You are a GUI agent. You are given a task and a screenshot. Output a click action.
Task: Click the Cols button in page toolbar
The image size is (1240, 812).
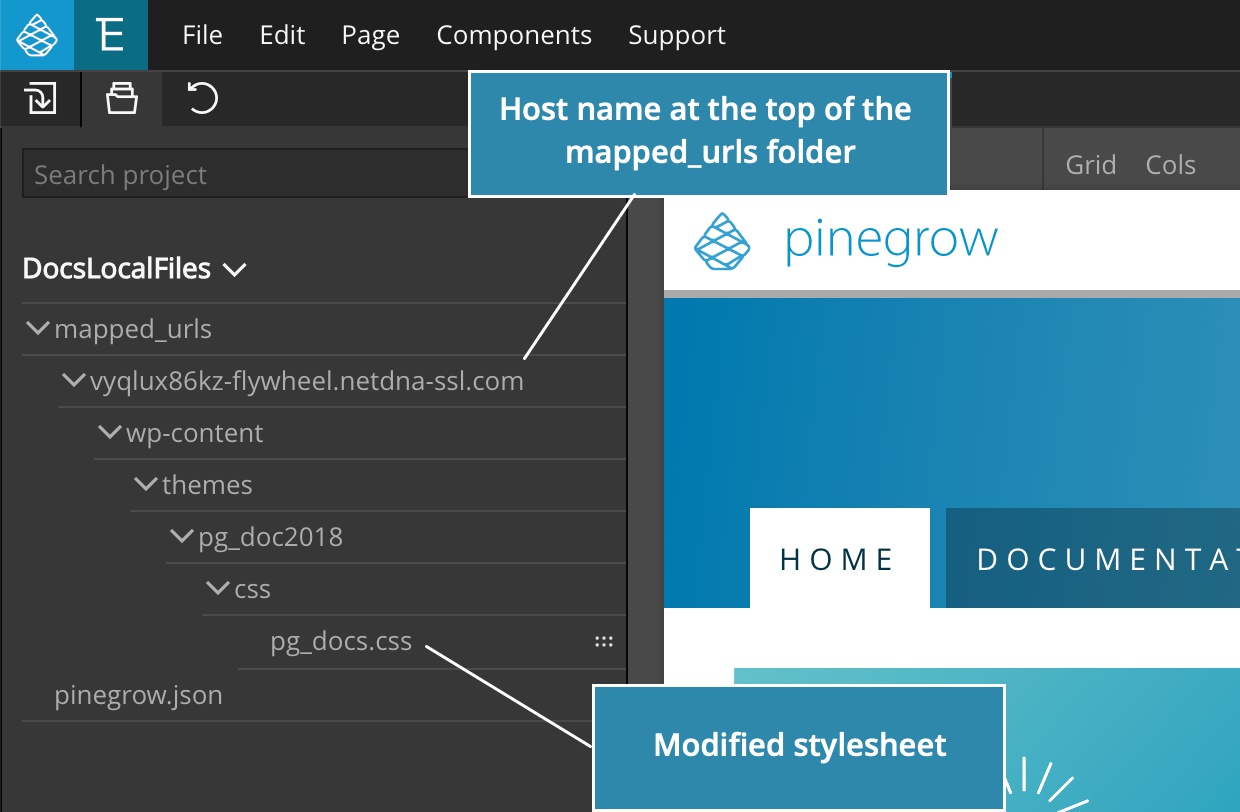click(x=1171, y=164)
